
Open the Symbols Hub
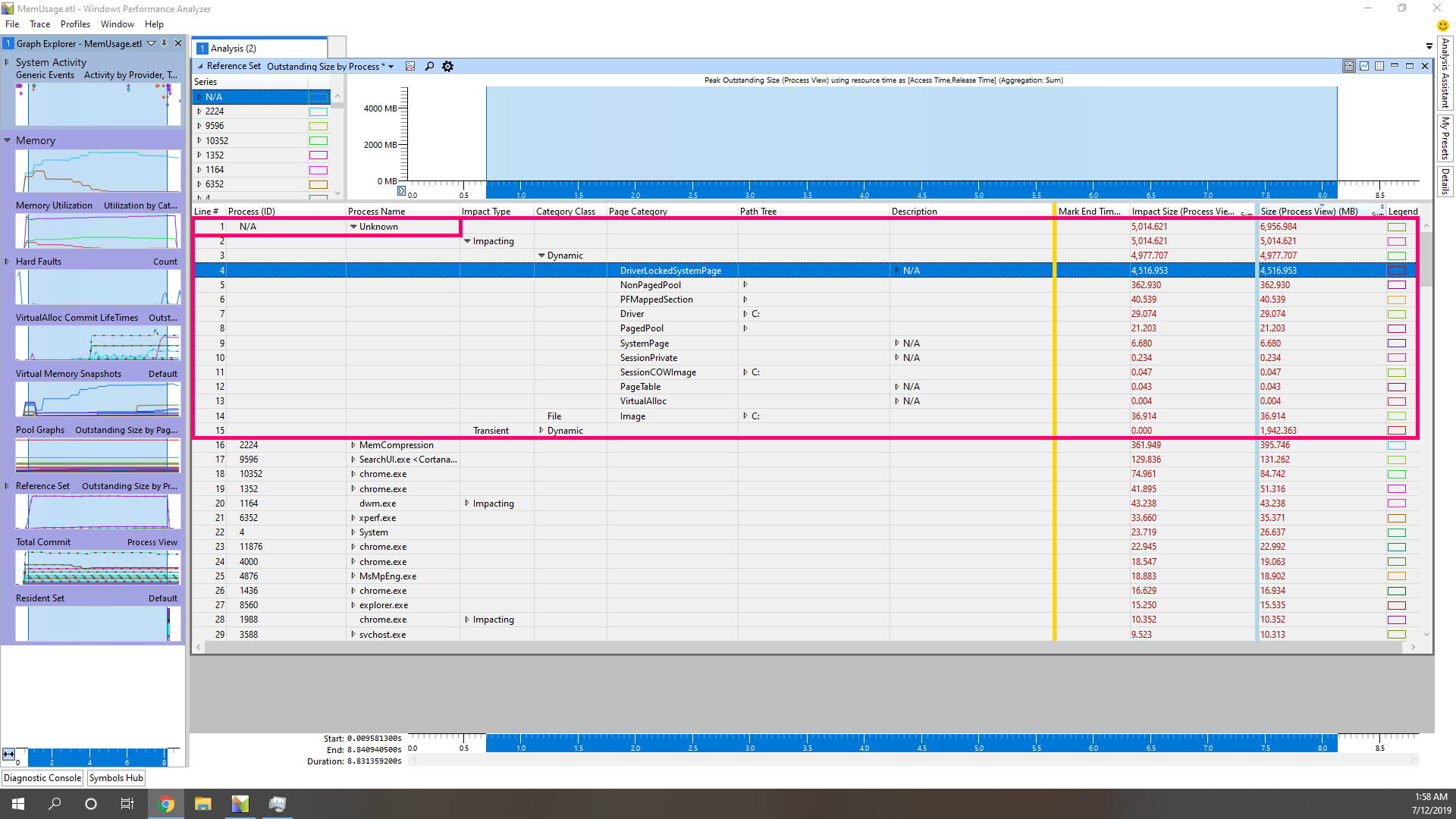pyautogui.click(x=116, y=778)
